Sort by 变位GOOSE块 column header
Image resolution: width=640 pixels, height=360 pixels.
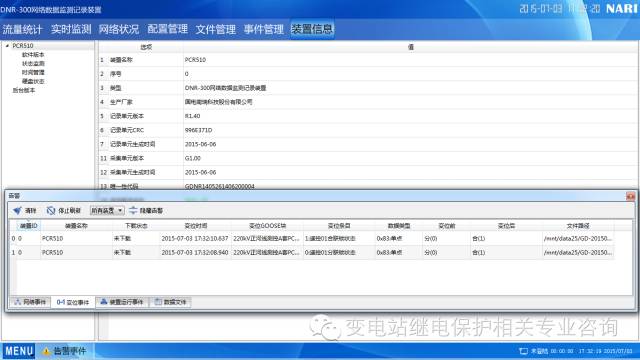pyautogui.click(x=267, y=226)
